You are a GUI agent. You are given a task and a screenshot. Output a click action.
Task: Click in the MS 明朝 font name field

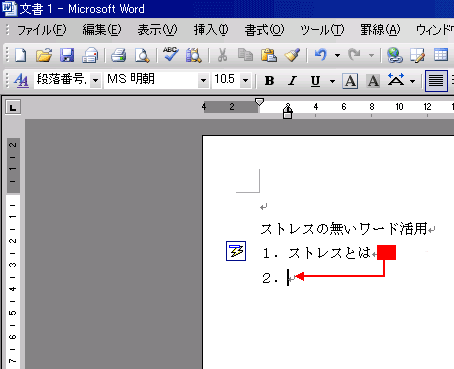click(x=151, y=80)
